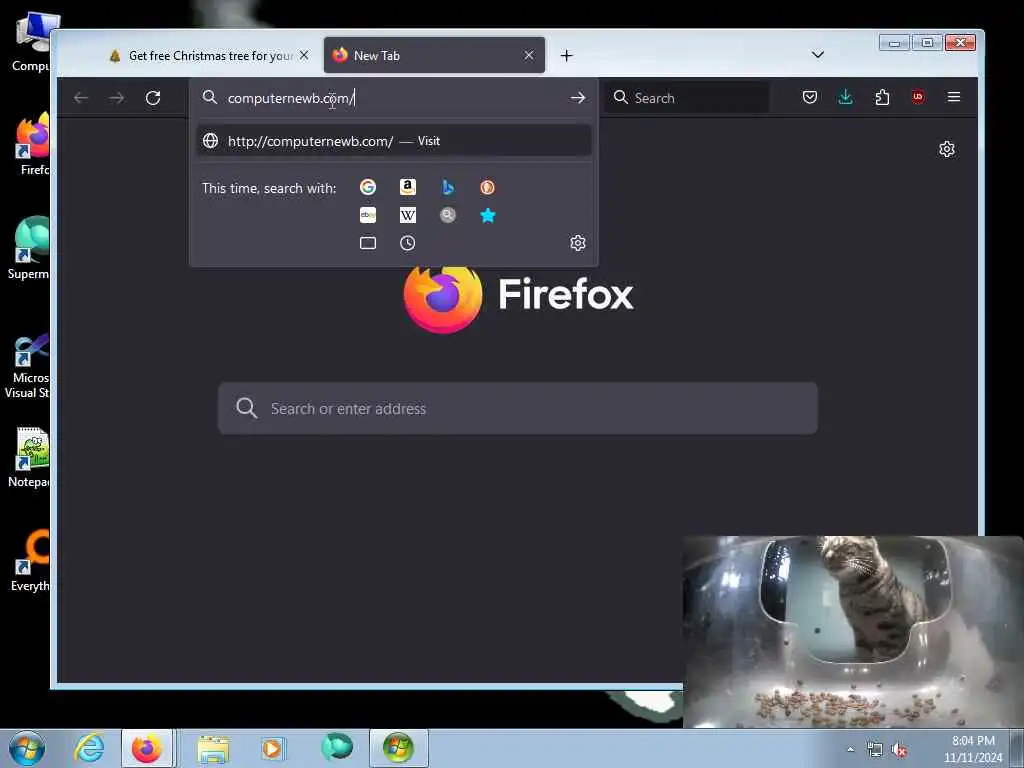Launch Internet Explorer from taskbar

click(89, 748)
